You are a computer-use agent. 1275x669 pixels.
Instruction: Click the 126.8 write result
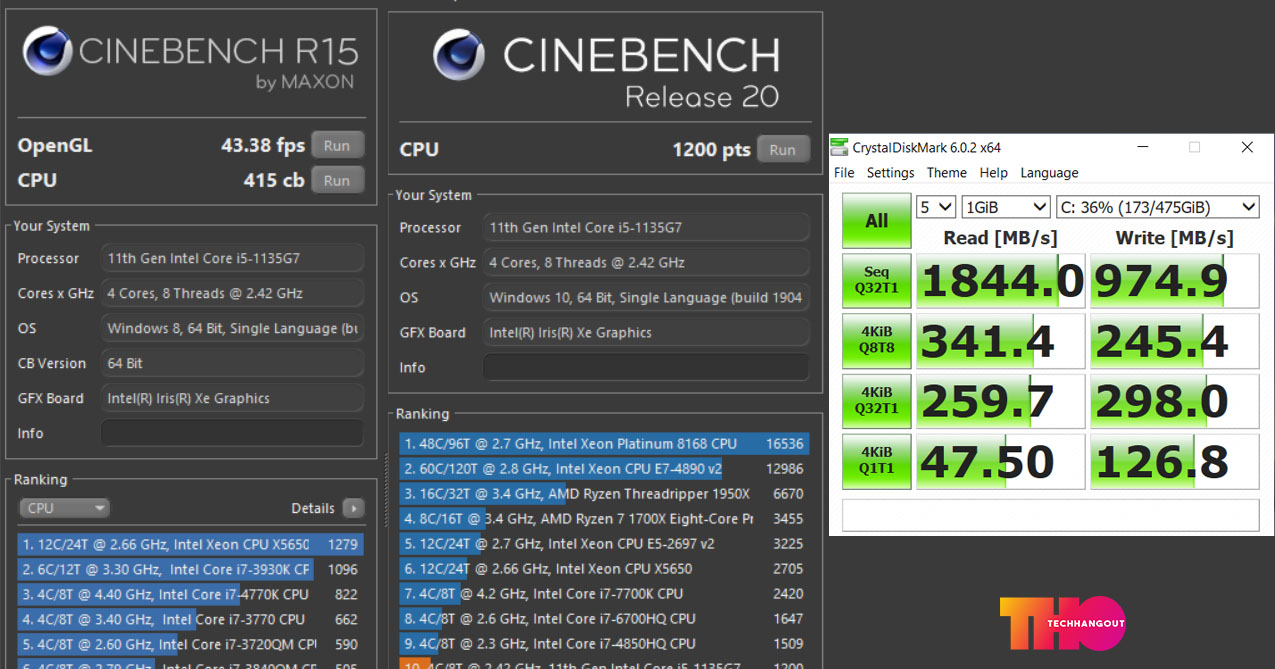click(1175, 461)
